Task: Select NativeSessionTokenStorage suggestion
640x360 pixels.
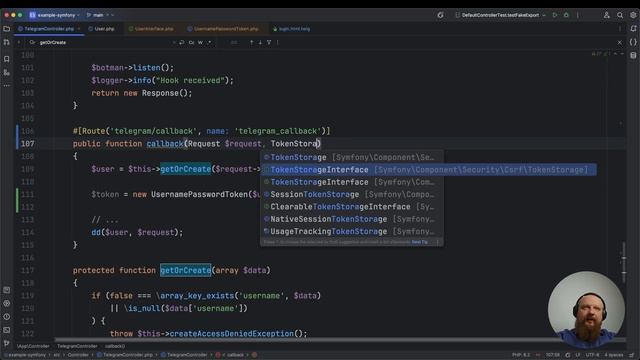Action: pos(352,219)
